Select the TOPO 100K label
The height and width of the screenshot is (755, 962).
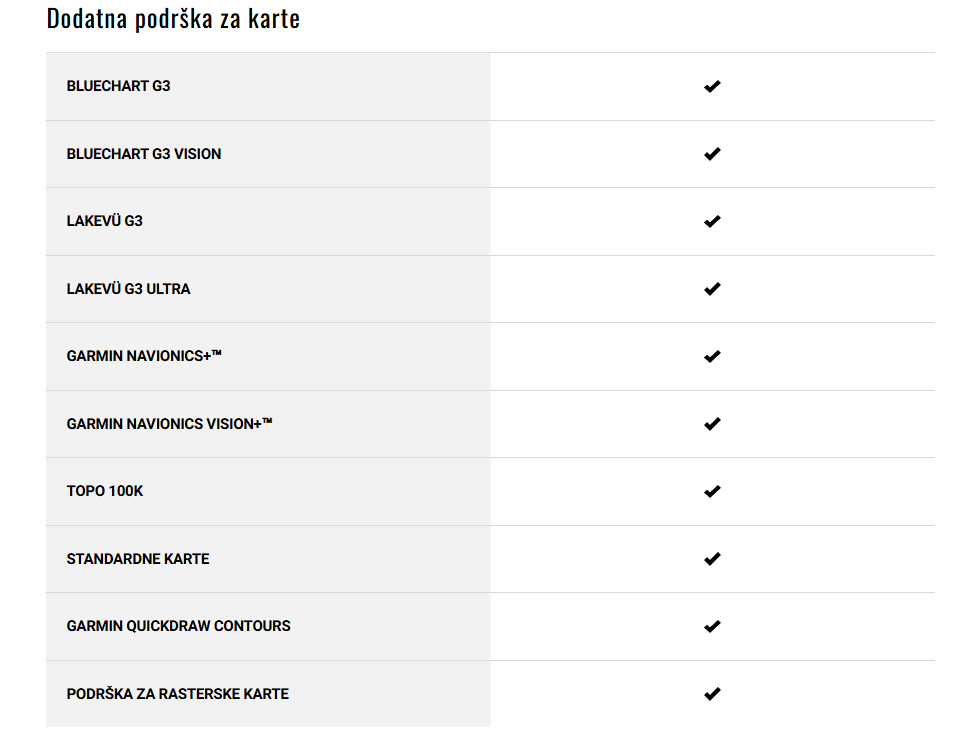[x=104, y=491]
